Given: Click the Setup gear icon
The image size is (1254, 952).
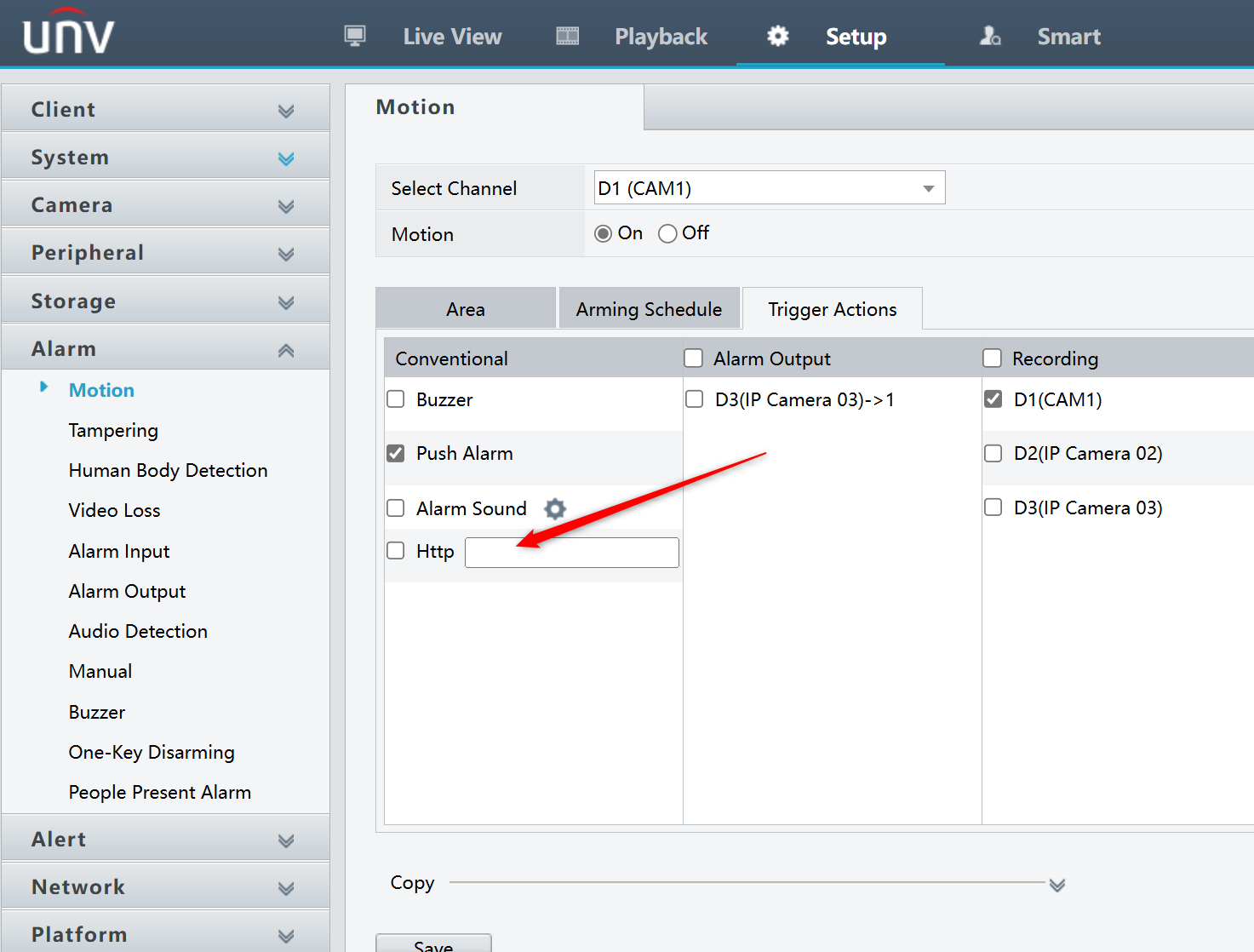Looking at the screenshot, I should (776, 36).
